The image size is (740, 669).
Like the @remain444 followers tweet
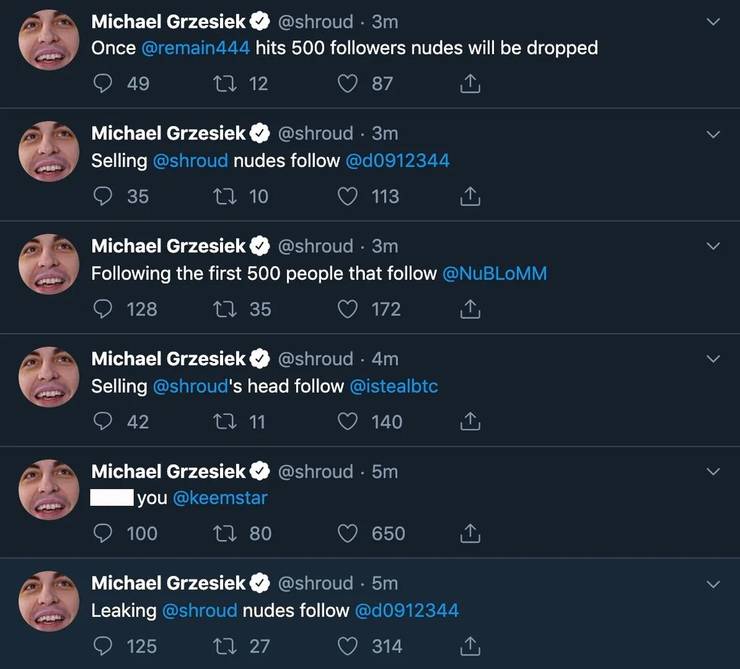point(349,84)
